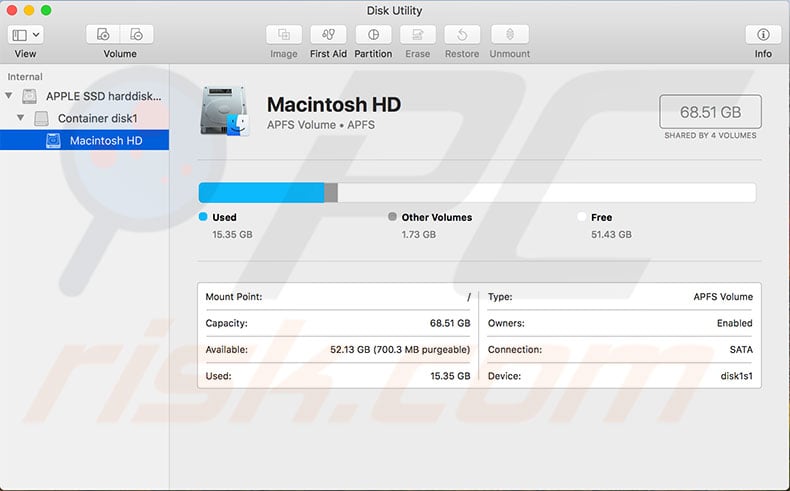Screen dimensions: 790x491
Task: Click the 68.51 GB capacity box
Action: (710, 112)
